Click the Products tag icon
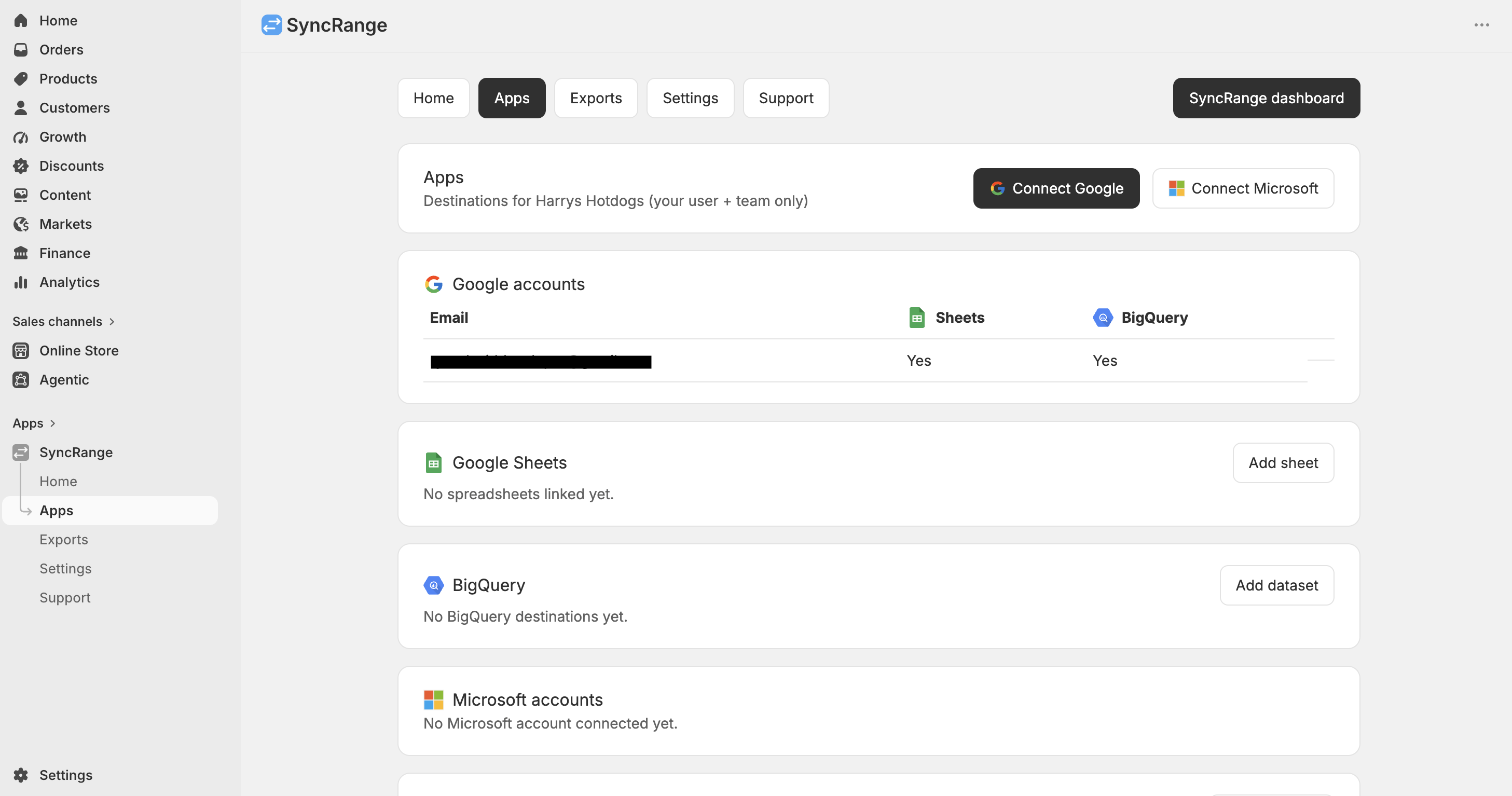 [x=21, y=79]
